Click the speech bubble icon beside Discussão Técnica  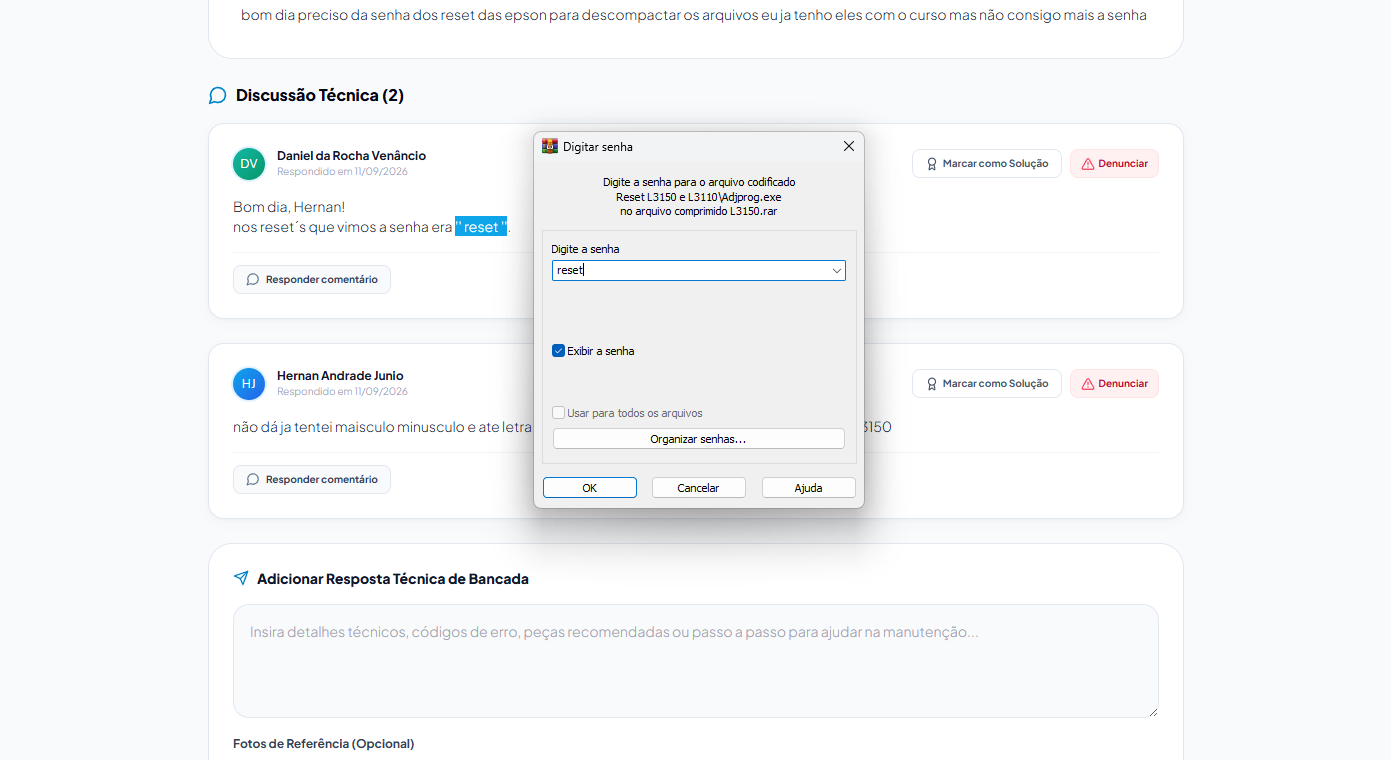coord(217,96)
